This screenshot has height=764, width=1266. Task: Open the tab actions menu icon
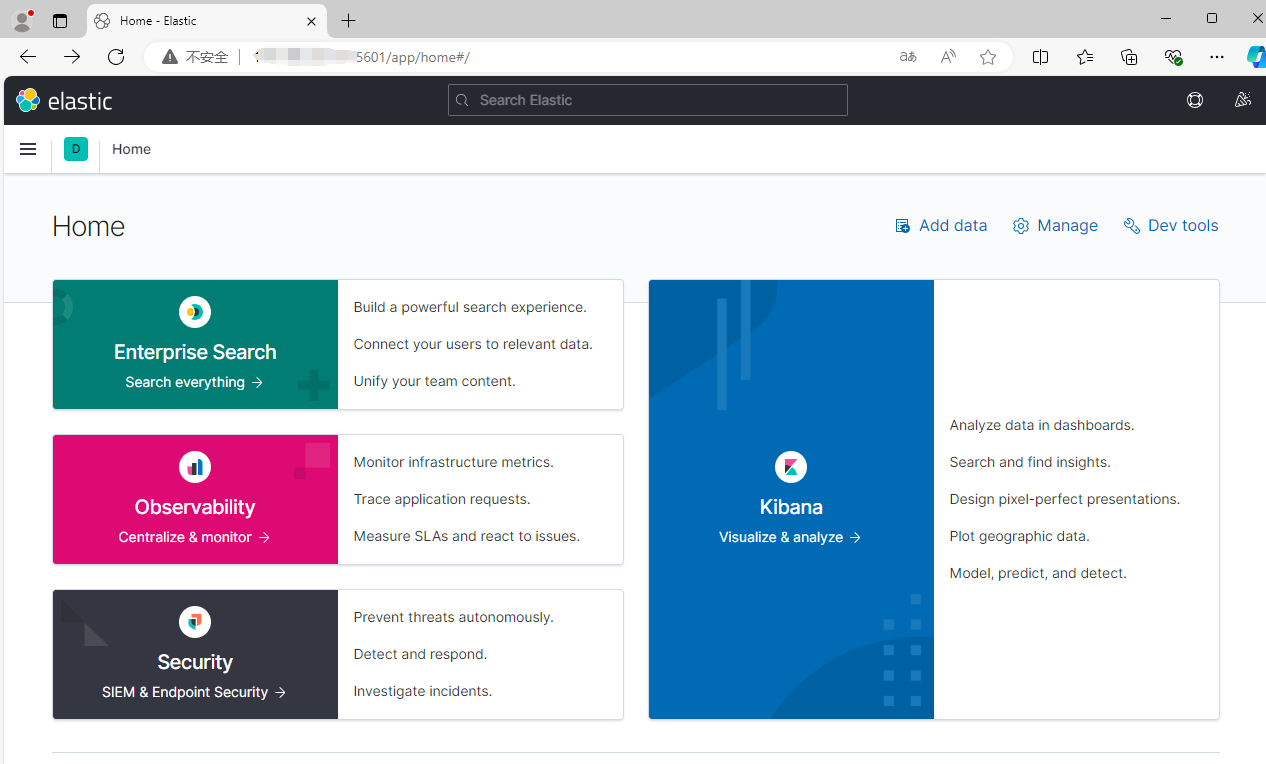coord(60,21)
